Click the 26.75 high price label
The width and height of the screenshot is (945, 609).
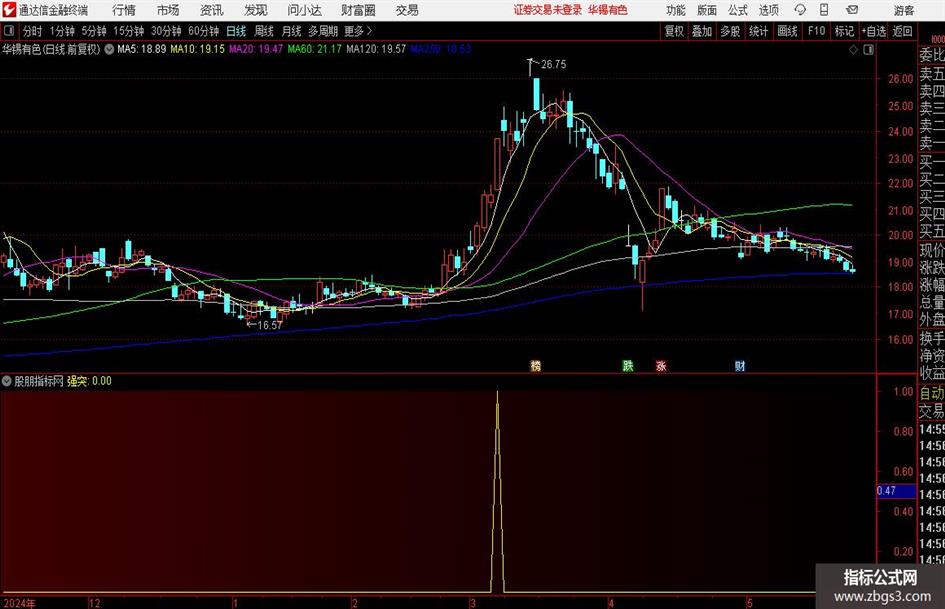[x=553, y=65]
